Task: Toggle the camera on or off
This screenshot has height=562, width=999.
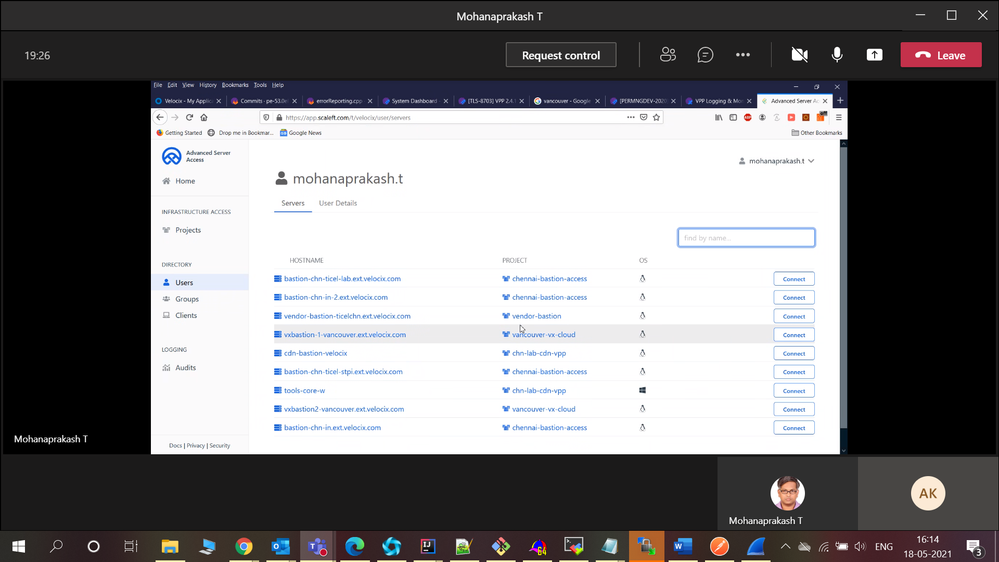Action: [x=800, y=55]
